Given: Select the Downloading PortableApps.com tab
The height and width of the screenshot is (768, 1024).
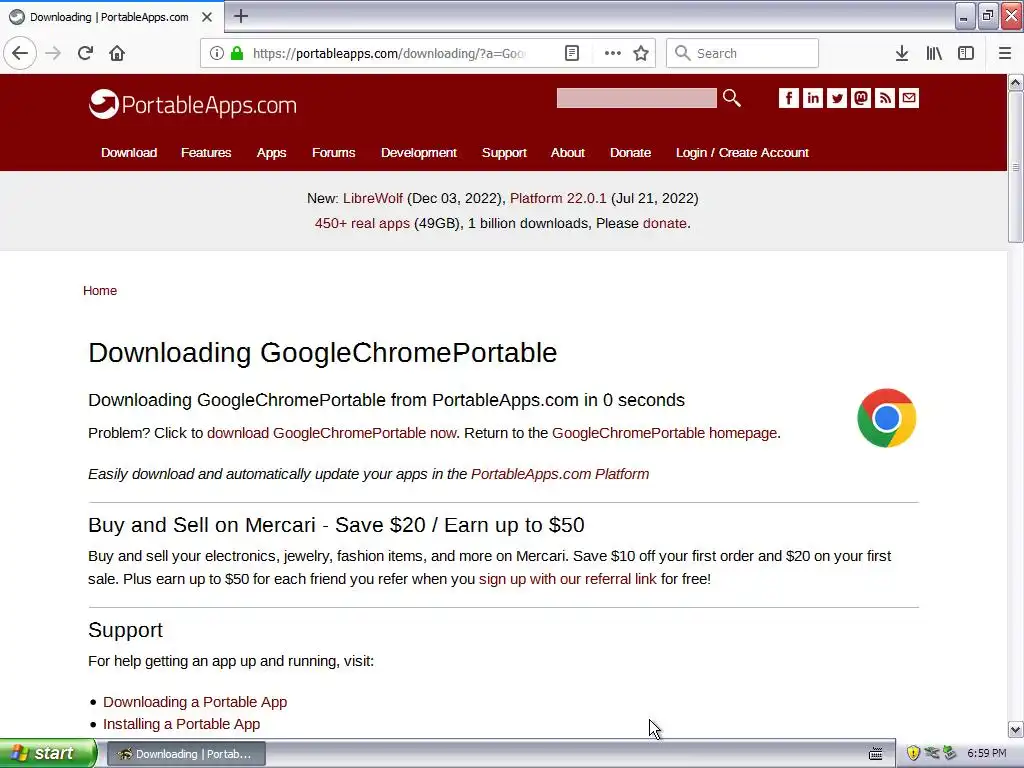Looking at the screenshot, I should coord(109,17).
